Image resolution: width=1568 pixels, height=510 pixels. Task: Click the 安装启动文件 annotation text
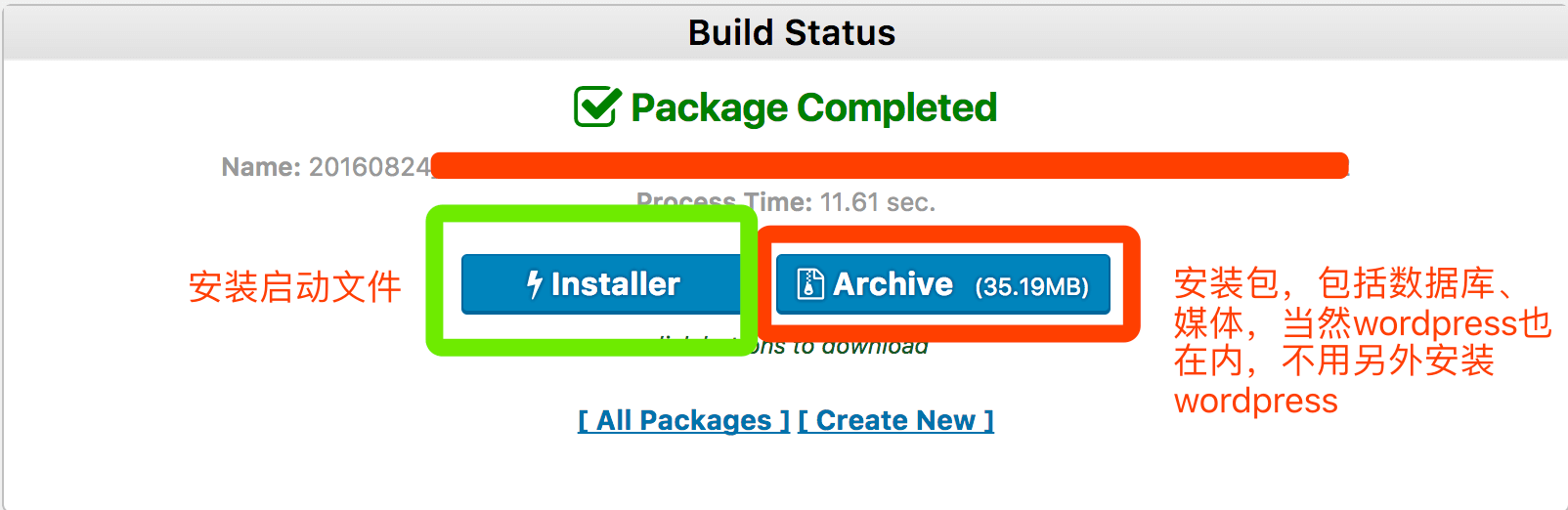click(294, 287)
